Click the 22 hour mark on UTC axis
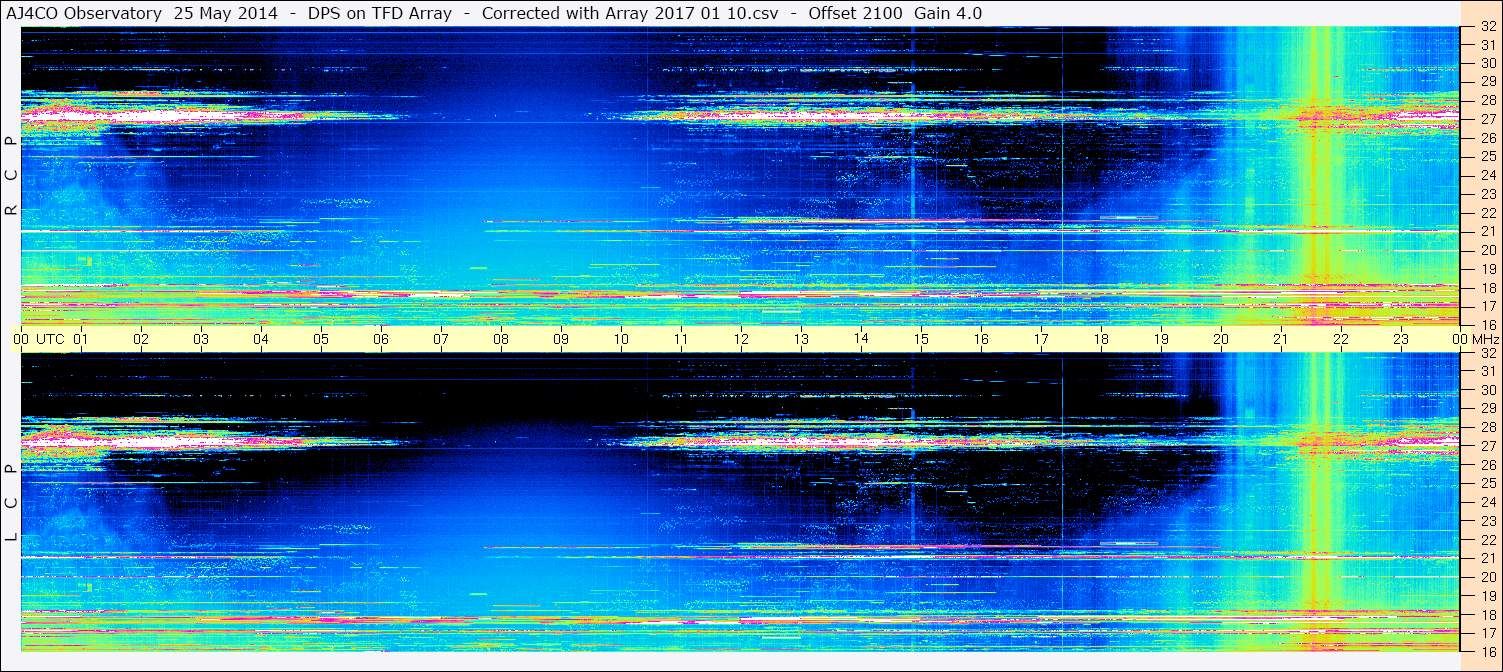The image size is (1503, 672). coord(1342,339)
